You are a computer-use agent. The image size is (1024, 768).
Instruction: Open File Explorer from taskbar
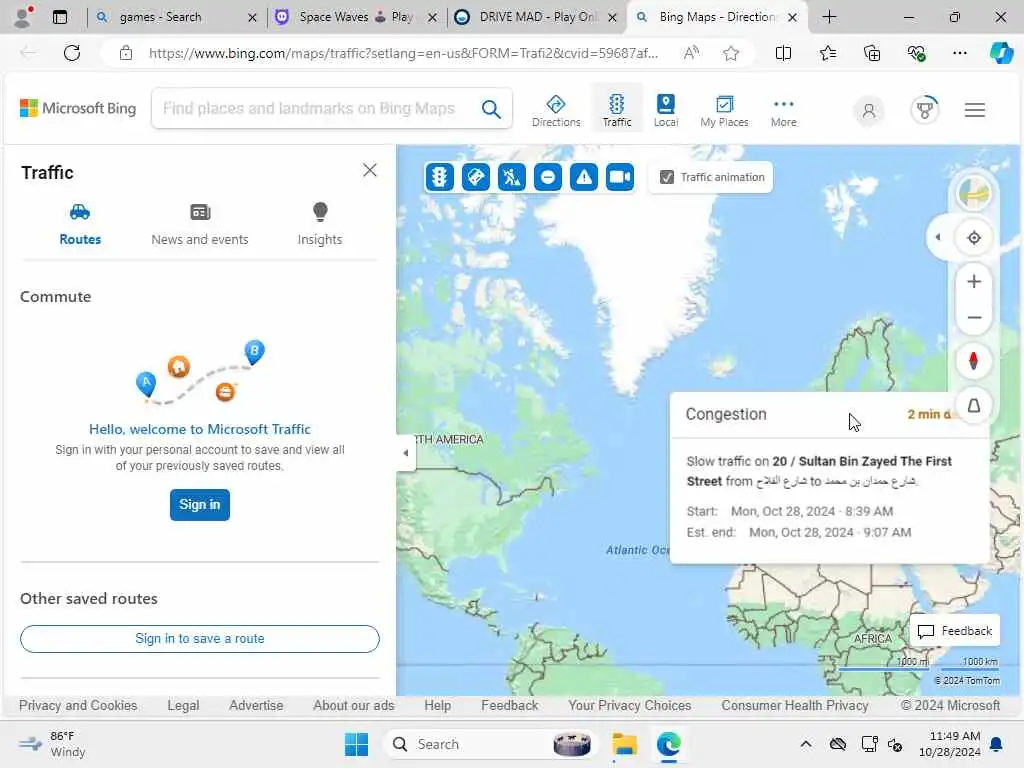(x=624, y=744)
